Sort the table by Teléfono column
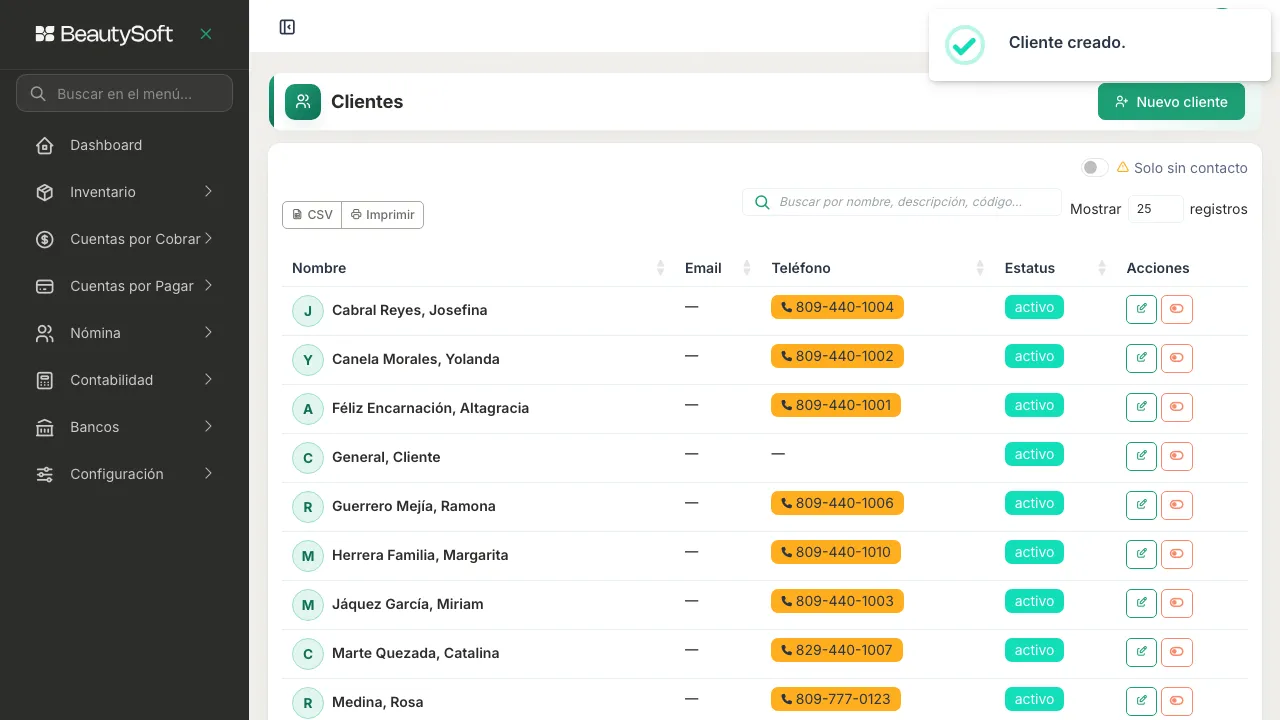Screen dimensions: 1280x720 [878, 268]
